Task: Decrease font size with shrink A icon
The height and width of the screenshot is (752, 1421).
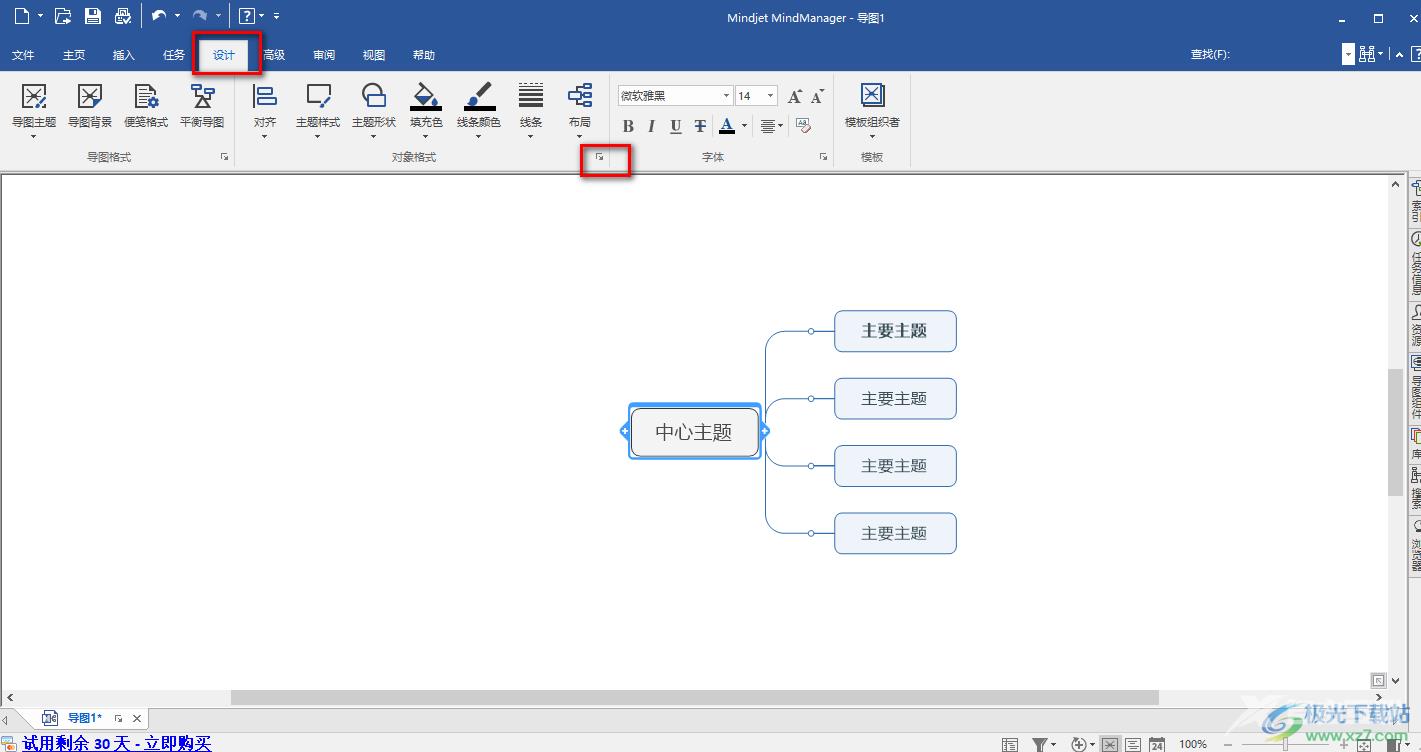Action: 818,96
